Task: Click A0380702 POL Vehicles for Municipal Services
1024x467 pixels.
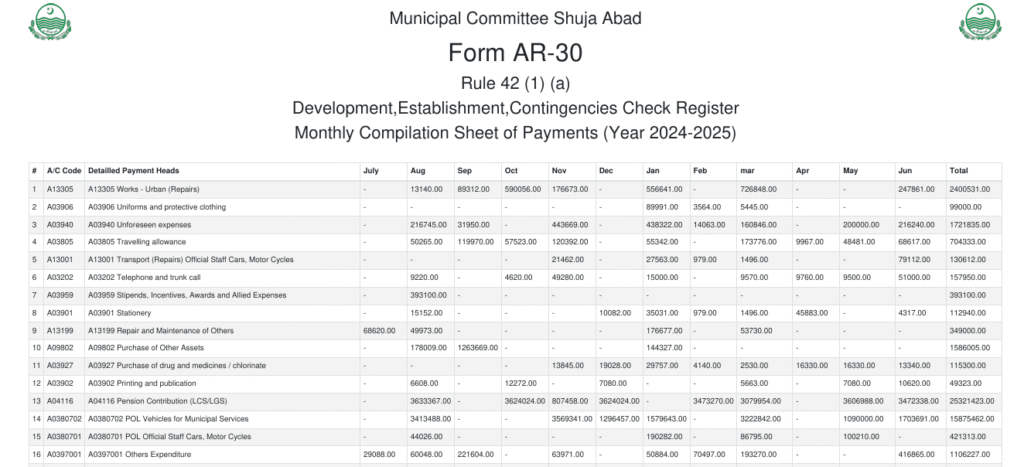Action: pos(168,419)
